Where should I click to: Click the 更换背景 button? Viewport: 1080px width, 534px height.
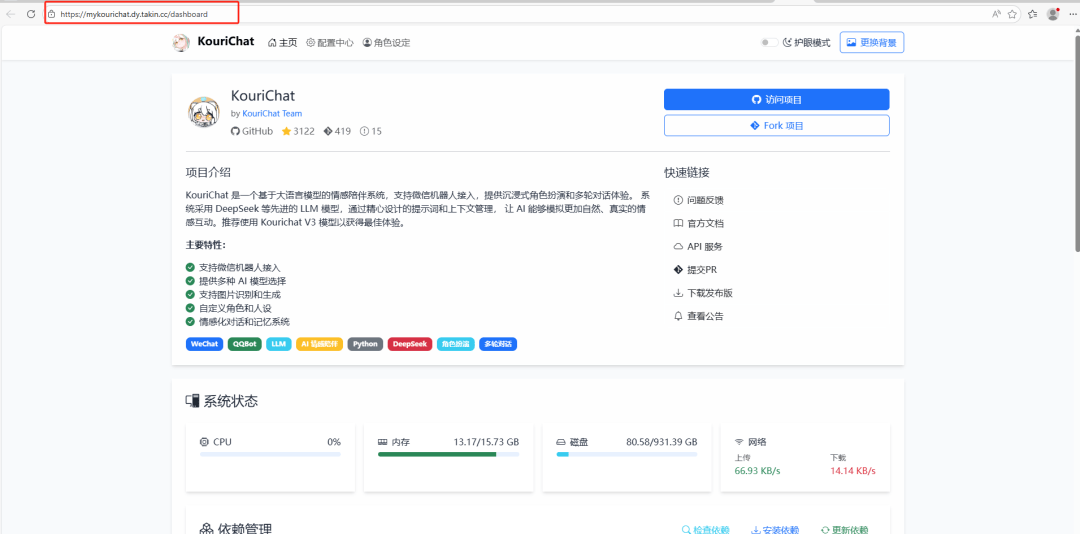(x=871, y=42)
